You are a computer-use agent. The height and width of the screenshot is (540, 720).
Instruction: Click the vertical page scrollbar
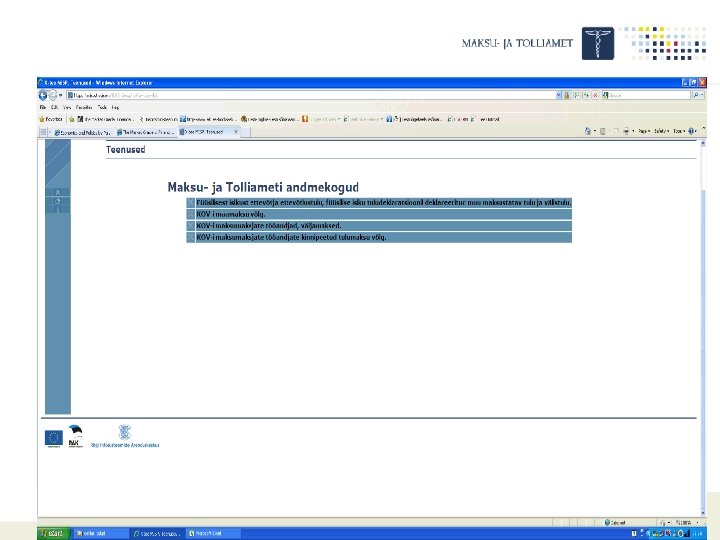(703, 328)
